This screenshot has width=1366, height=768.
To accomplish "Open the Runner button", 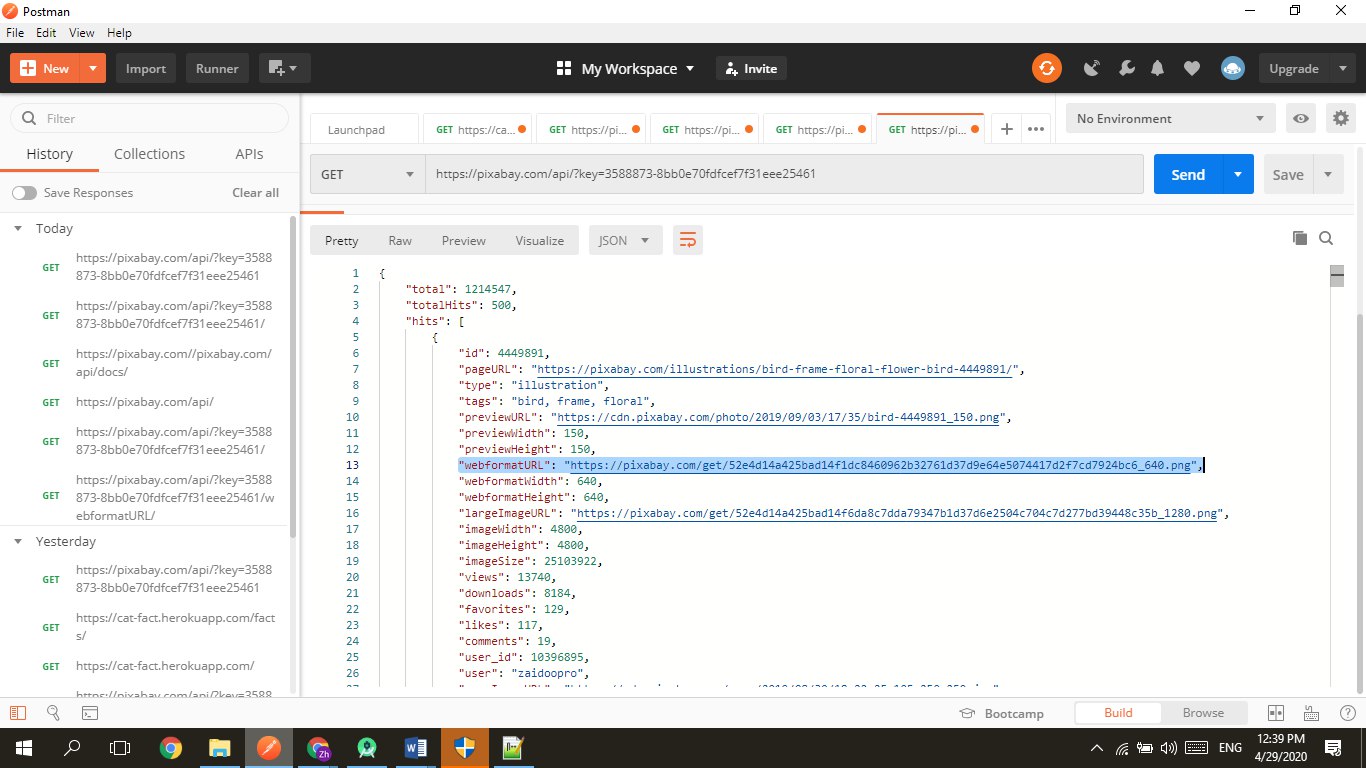I will [x=217, y=68].
